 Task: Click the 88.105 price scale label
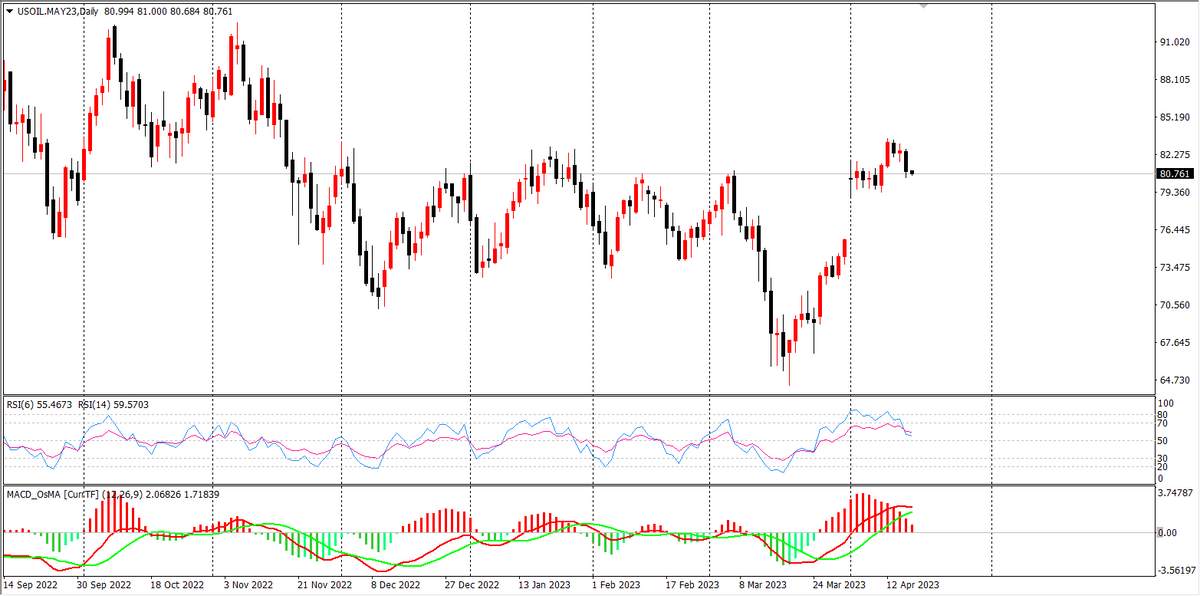[x=1174, y=80]
